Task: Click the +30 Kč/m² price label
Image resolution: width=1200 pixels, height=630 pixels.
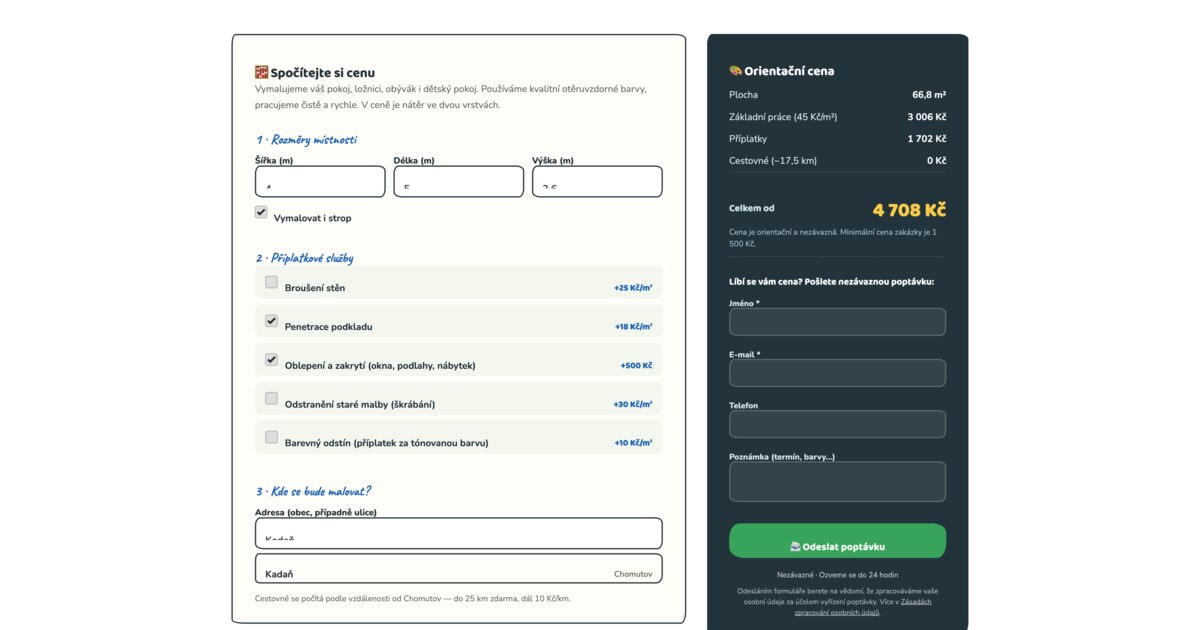Action: pyautogui.click(x=633, y=405)
